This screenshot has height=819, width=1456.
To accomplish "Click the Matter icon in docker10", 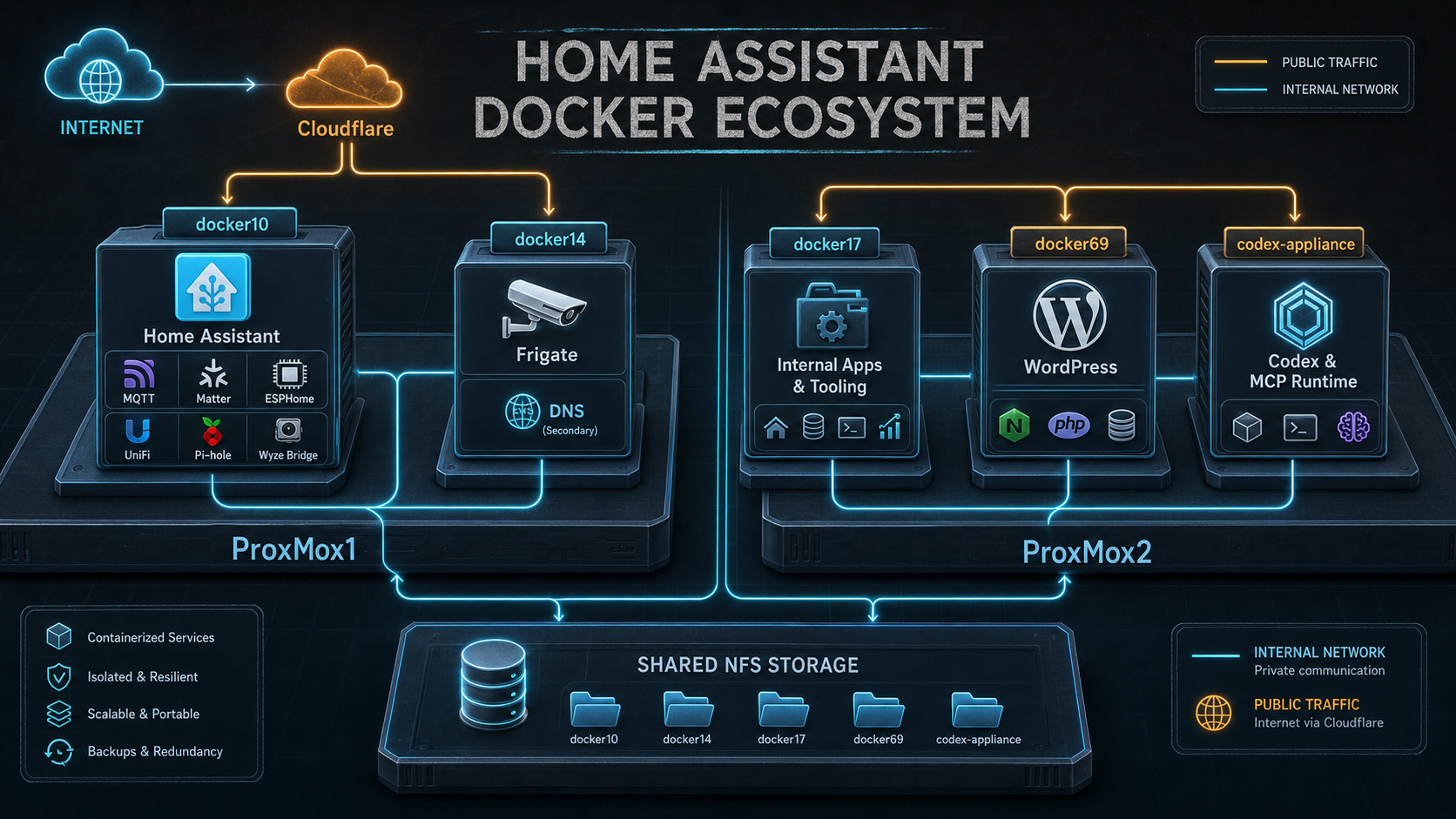I will 213,374.
